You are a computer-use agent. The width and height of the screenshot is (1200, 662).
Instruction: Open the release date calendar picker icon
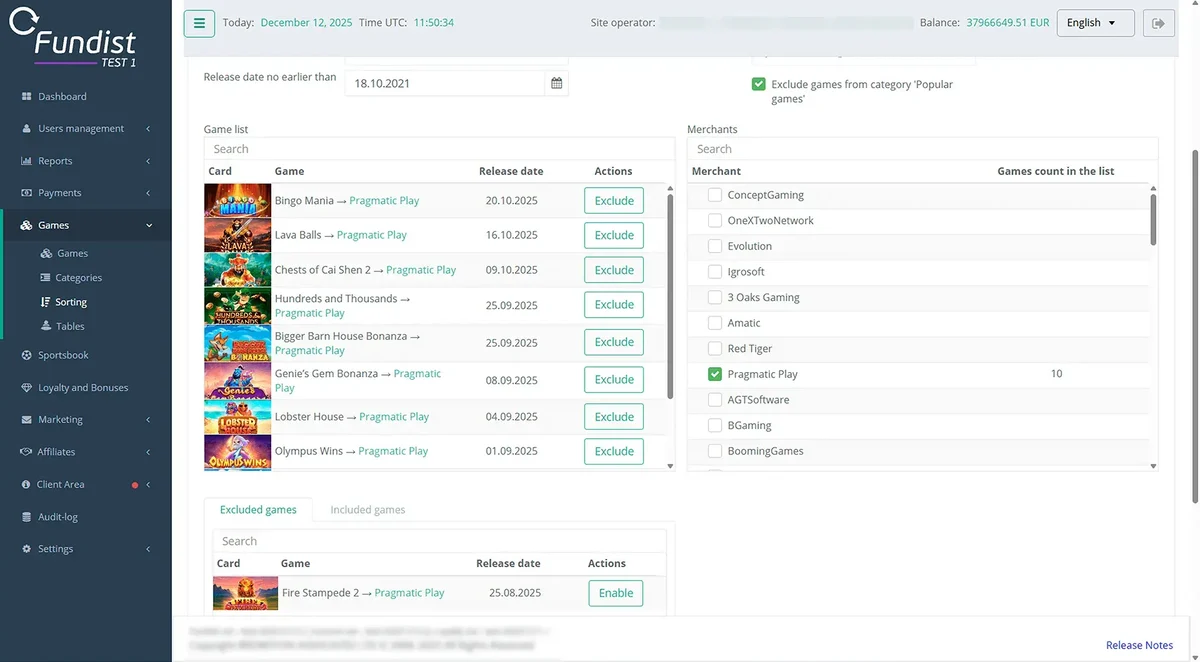tap(557, 83)
